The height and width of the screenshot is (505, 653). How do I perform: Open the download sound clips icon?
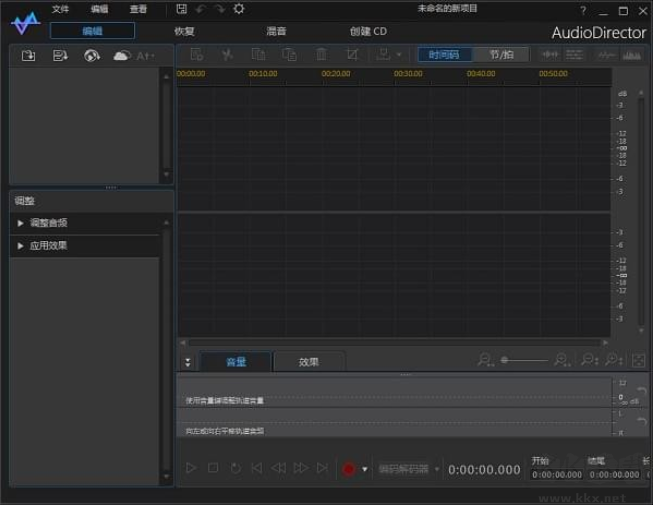(x=92, y=55)
